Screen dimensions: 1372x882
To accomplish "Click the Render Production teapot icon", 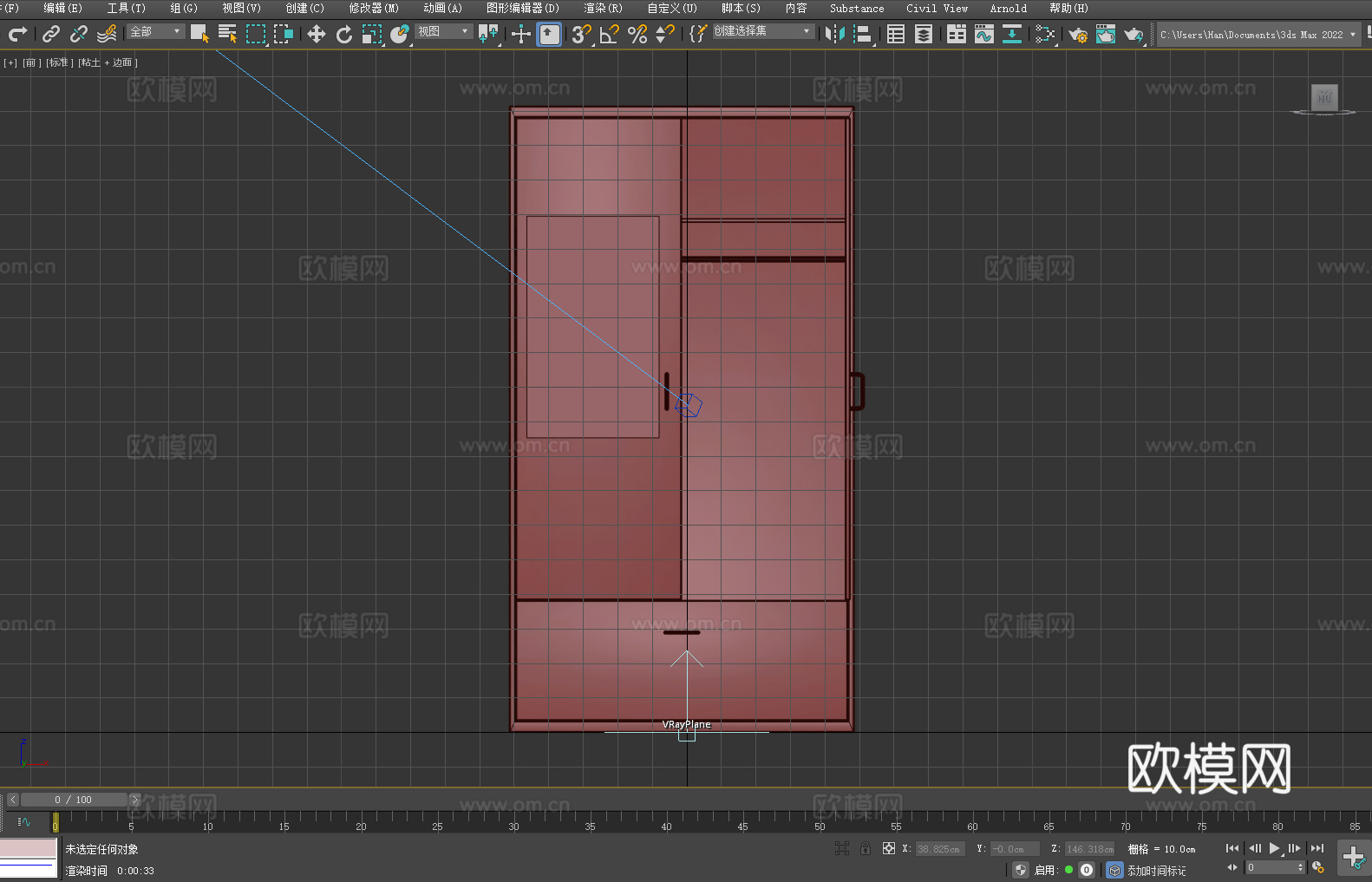I will pyautogui.click(x=1134, y=34).
